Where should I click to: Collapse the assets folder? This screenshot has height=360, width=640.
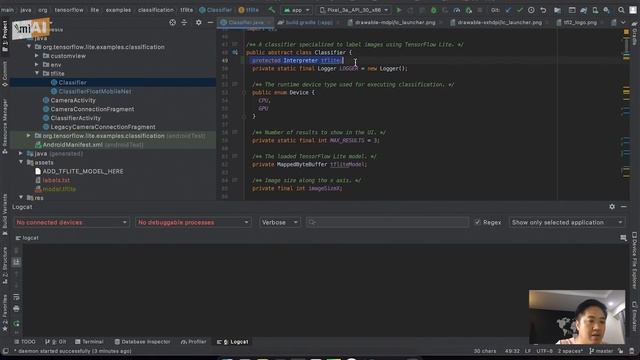pos(21,162)
